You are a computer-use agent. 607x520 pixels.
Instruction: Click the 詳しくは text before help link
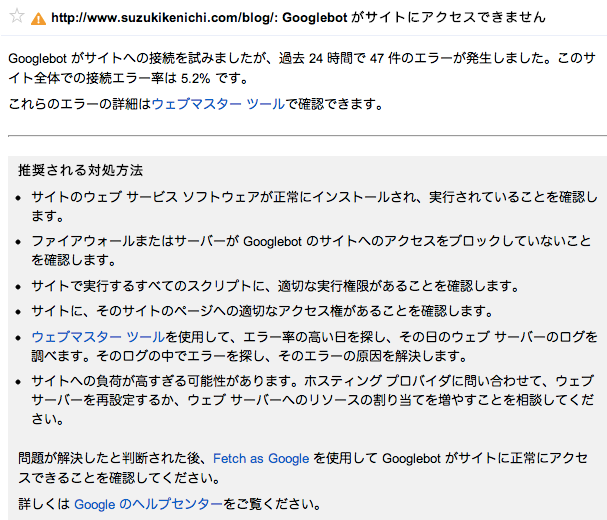coord(44,504)
